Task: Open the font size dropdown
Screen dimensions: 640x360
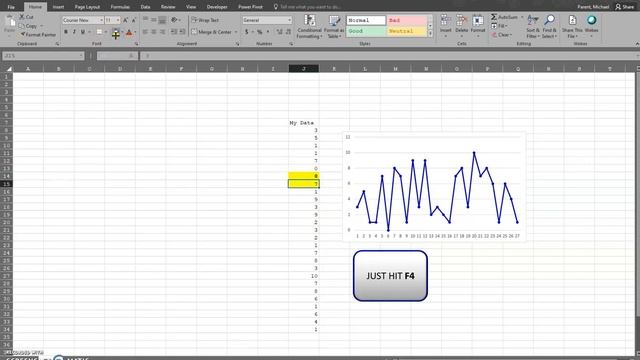Action: pos(118,20)
